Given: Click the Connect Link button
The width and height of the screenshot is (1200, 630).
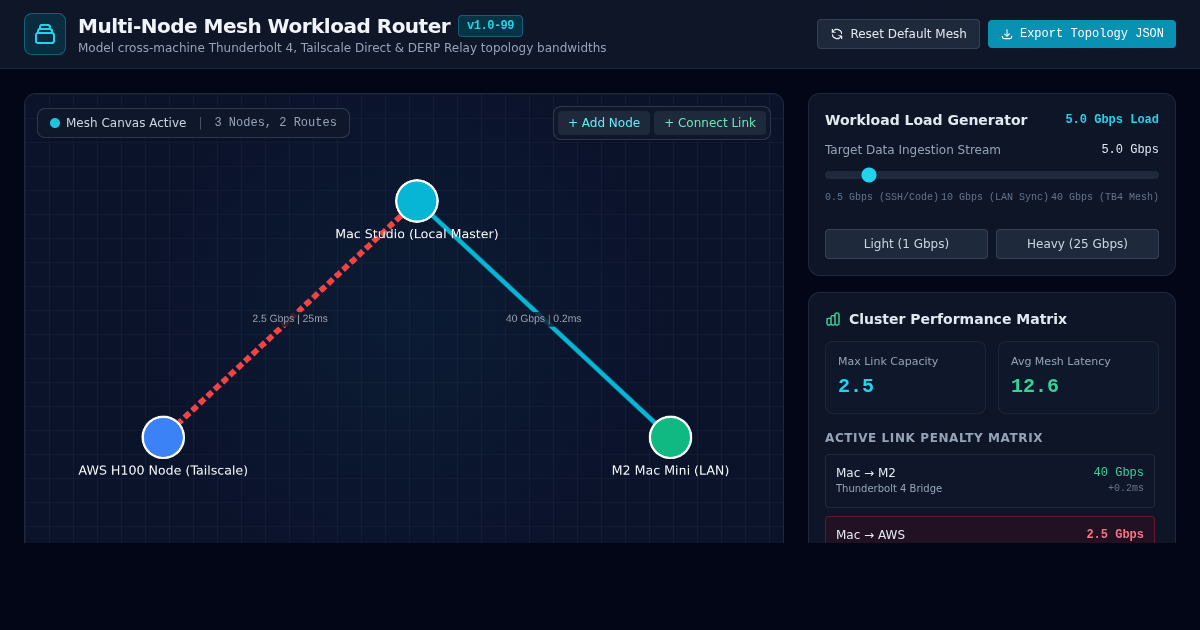Looking at the screenshot, I should (710, 123).
